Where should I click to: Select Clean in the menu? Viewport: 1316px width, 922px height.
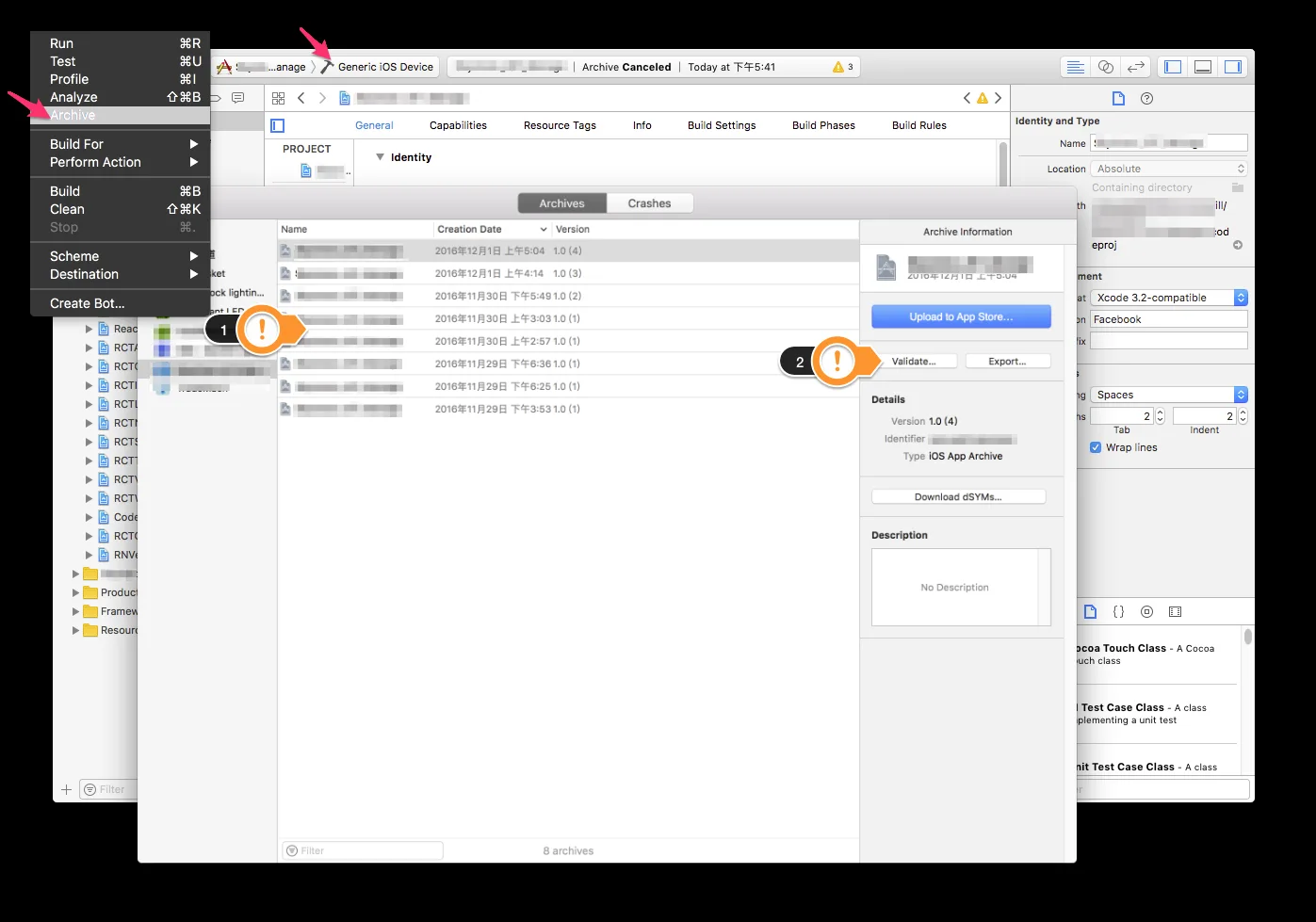pos(120,209)
